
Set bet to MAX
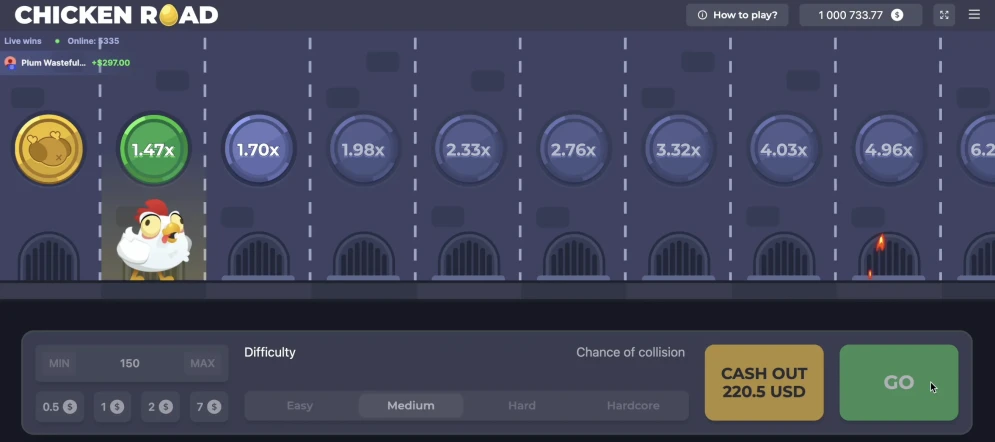200,363
